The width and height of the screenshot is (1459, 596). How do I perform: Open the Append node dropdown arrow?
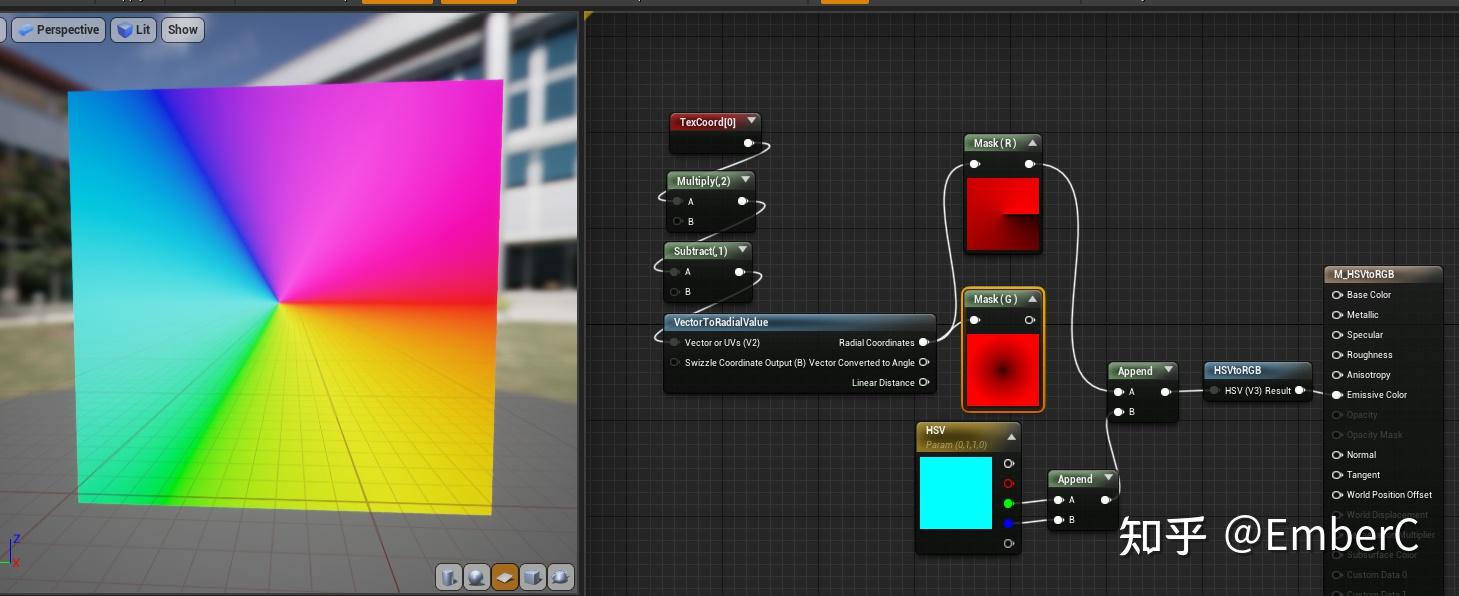pyautogui.click(x=1168, y=369)
